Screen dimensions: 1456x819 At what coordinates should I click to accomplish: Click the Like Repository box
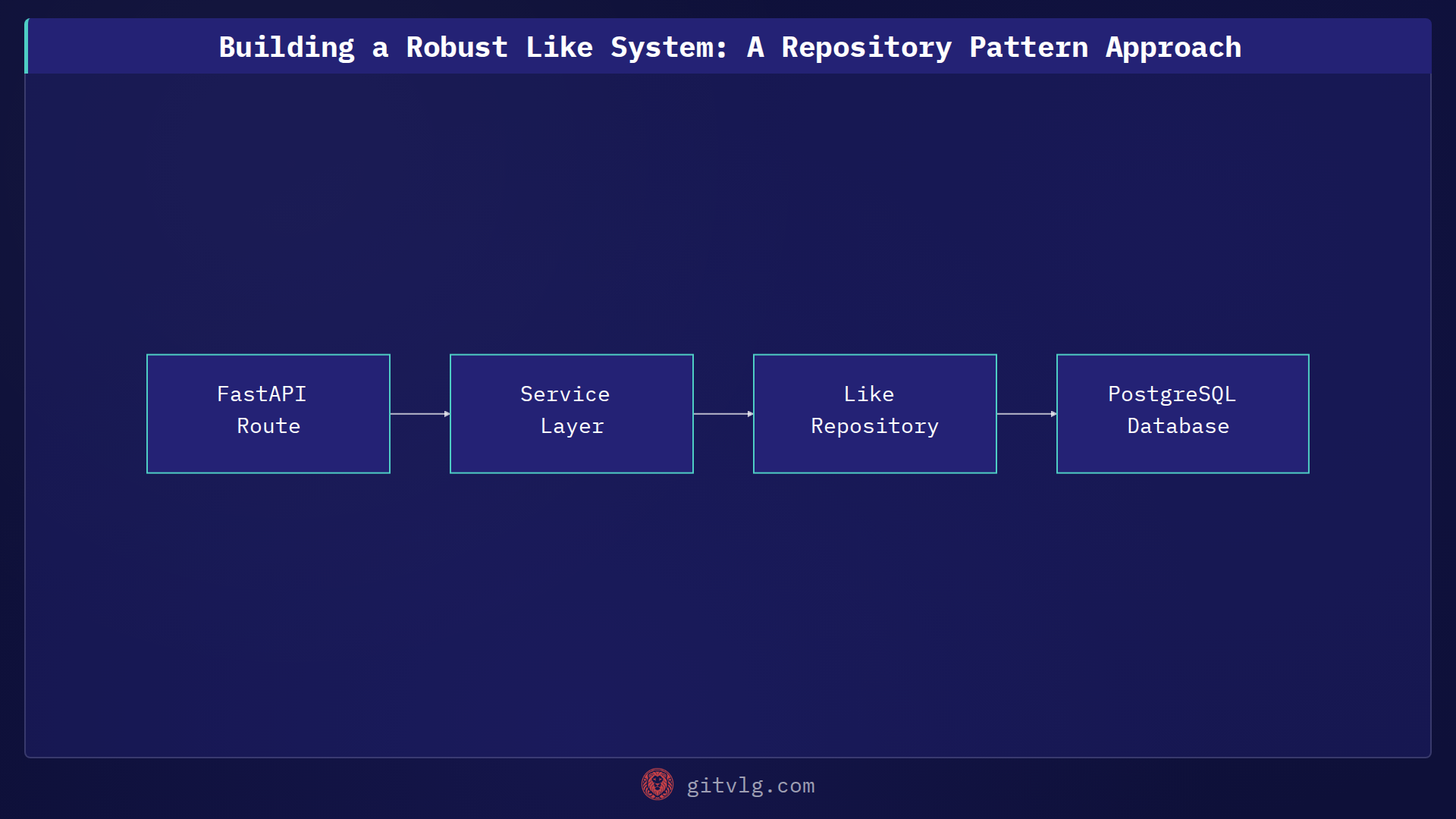click(875, 414)
